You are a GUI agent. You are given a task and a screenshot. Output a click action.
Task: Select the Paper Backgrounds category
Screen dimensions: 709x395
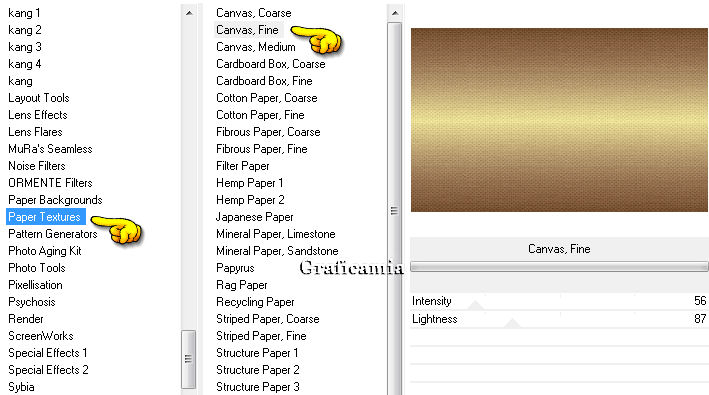pos(55,200)
